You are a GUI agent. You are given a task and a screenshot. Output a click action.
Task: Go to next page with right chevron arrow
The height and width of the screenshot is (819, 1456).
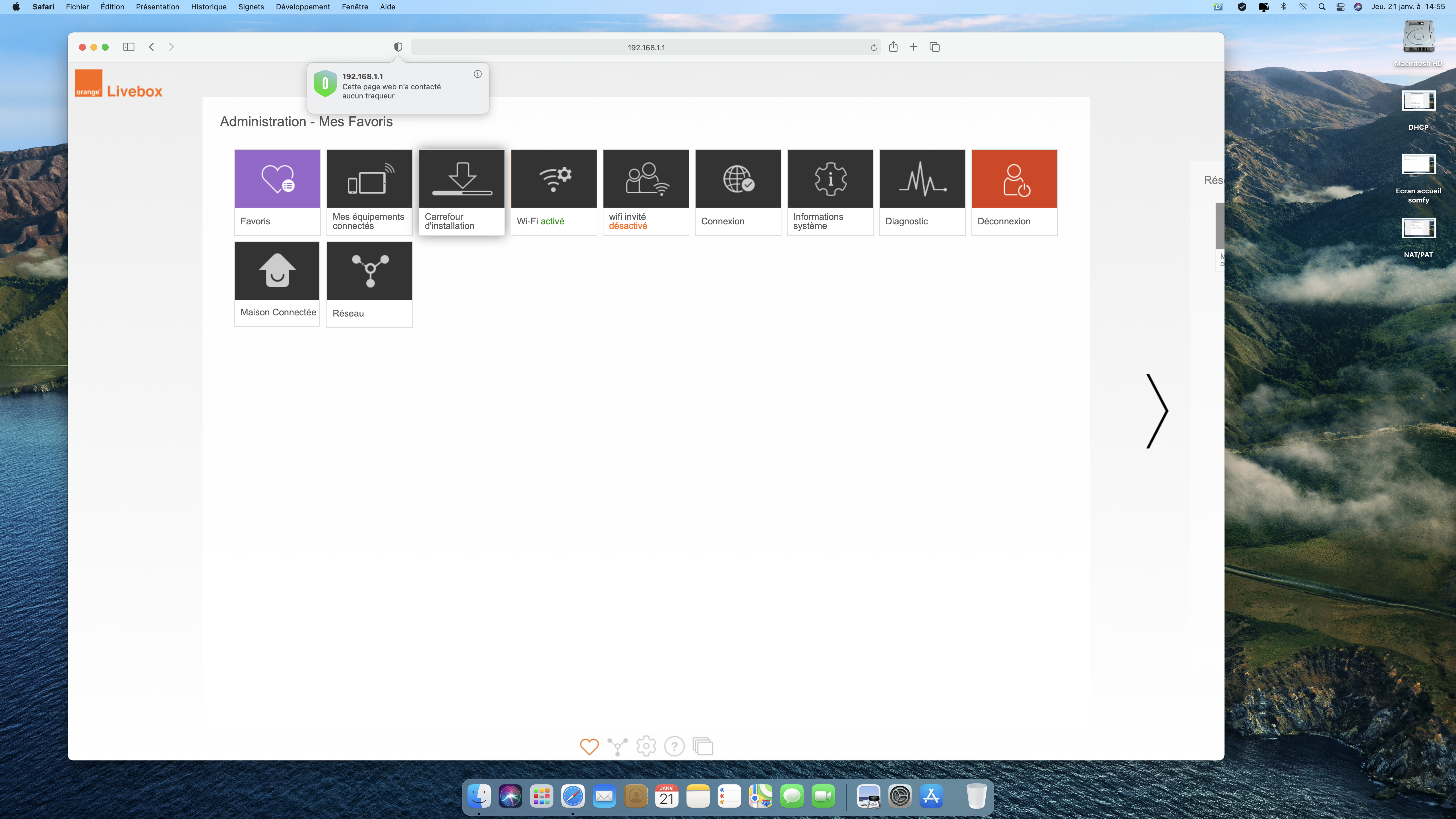pyautogui.click(x=1157, y=411)
